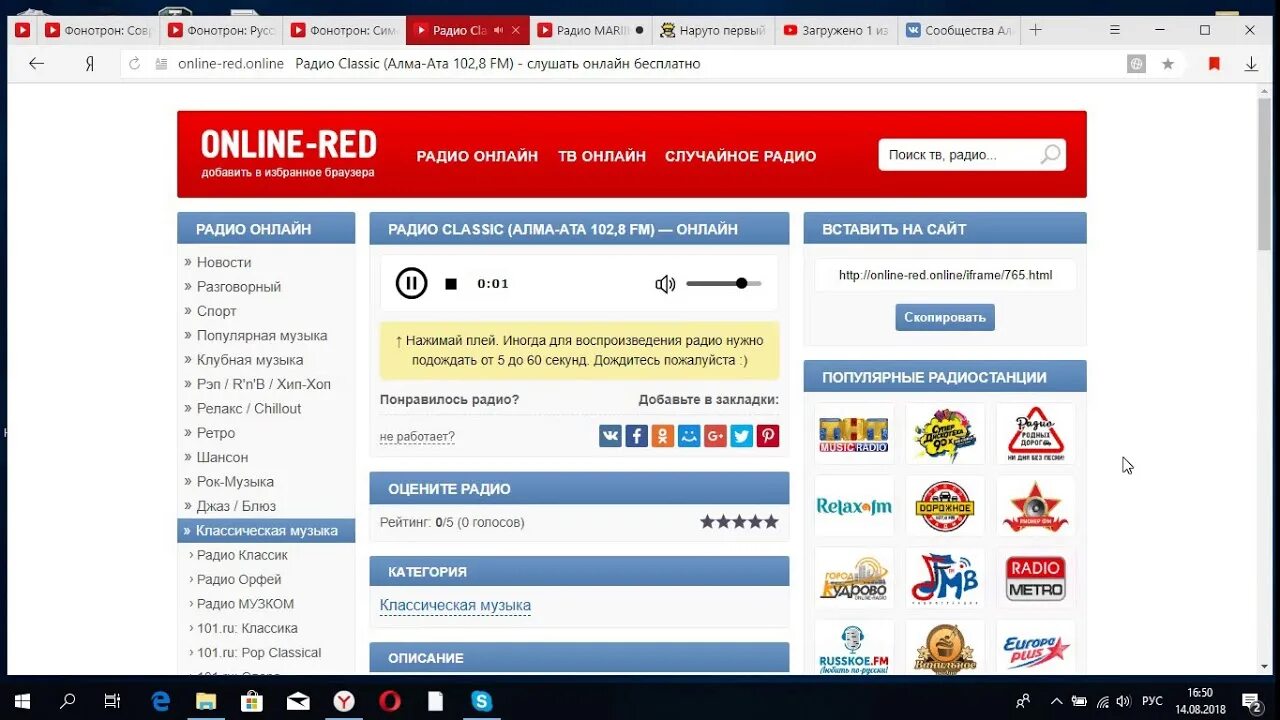Open Радио МУЗКОМ station link
This screenshot has width=1280, height=720.
click(245, 604)
